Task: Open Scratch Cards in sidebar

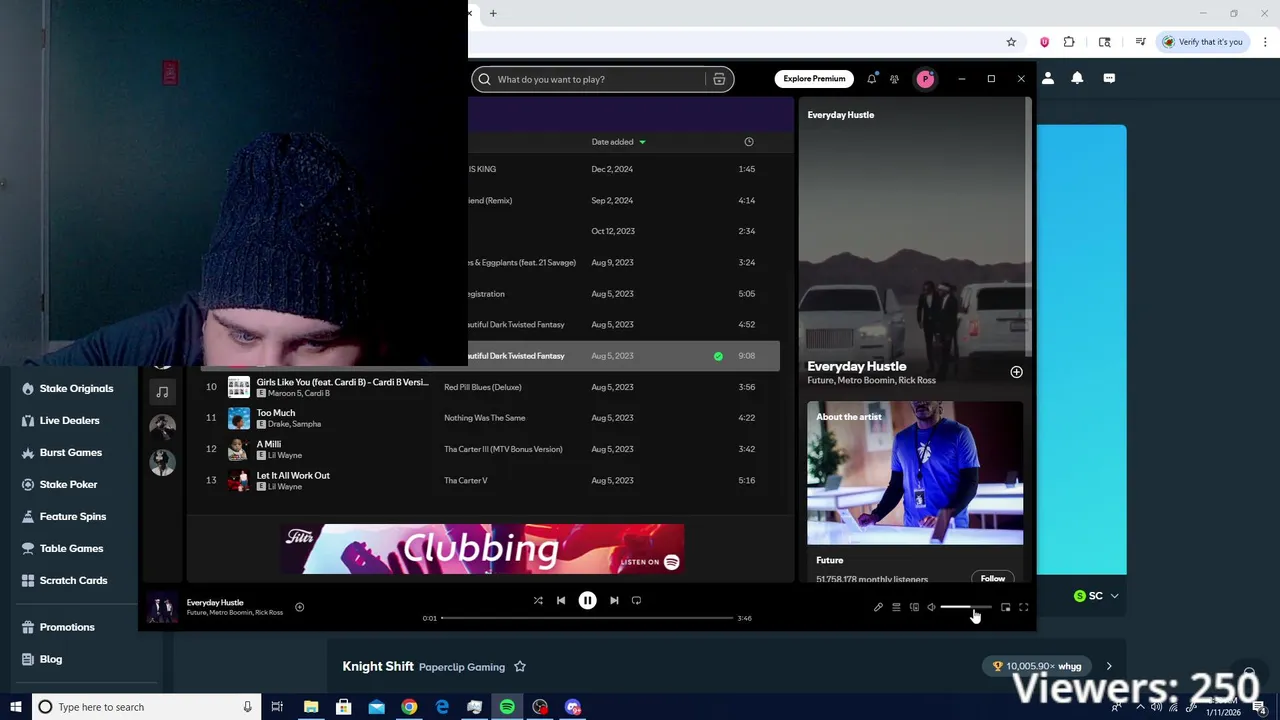Action: tap(73, 580)
